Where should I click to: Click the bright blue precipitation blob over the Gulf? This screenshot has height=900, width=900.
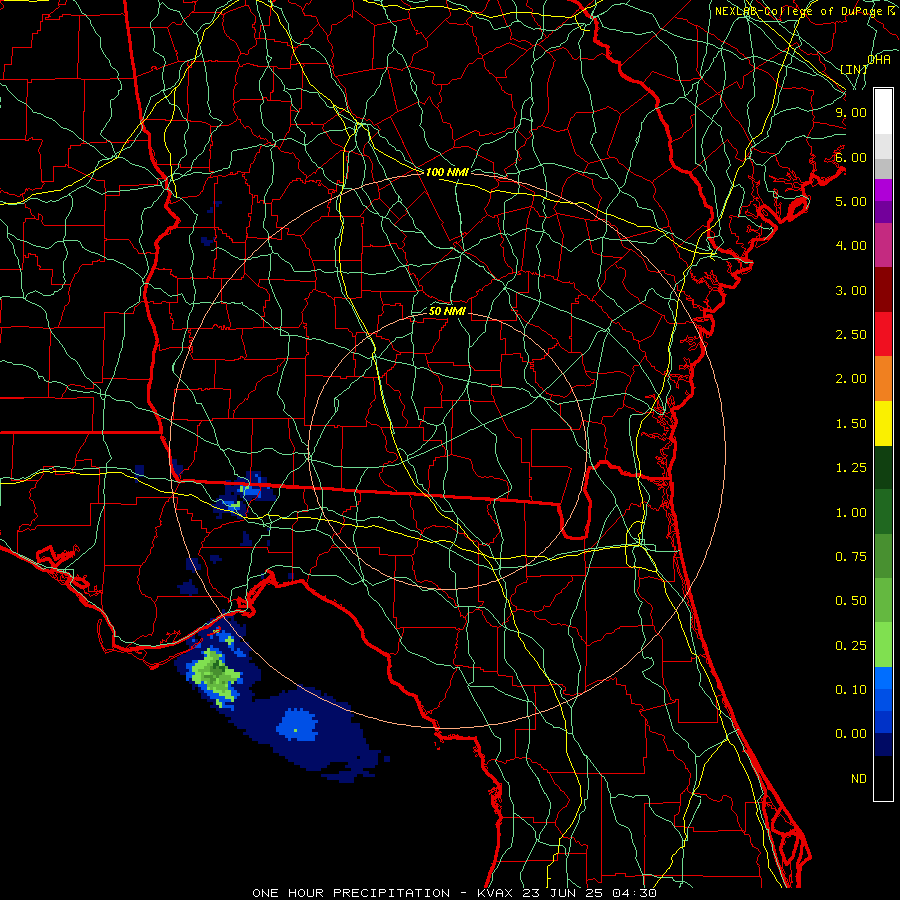pyautogui.click(x=297, y=725)
